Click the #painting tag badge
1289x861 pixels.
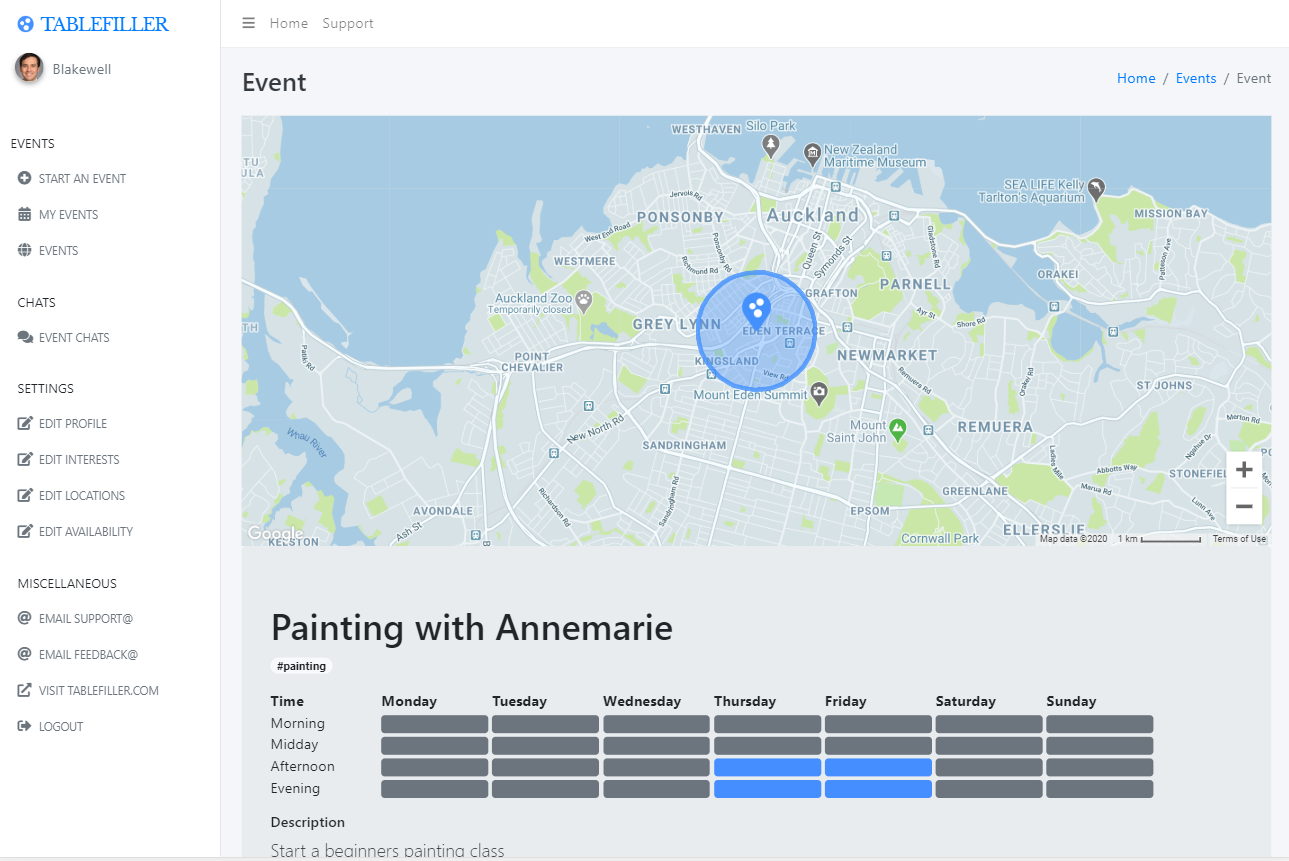[x=301, y=666]
